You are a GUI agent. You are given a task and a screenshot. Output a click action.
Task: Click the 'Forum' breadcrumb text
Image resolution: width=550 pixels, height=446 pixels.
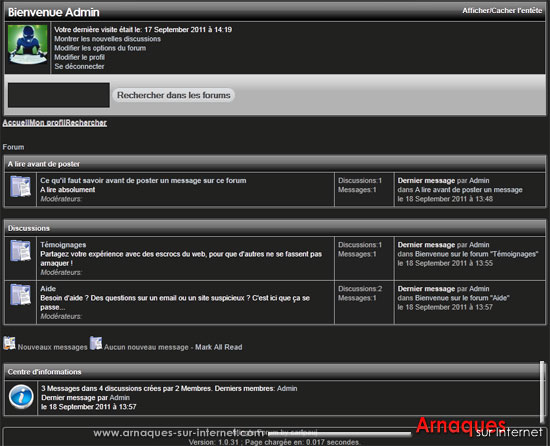[13, 147]
